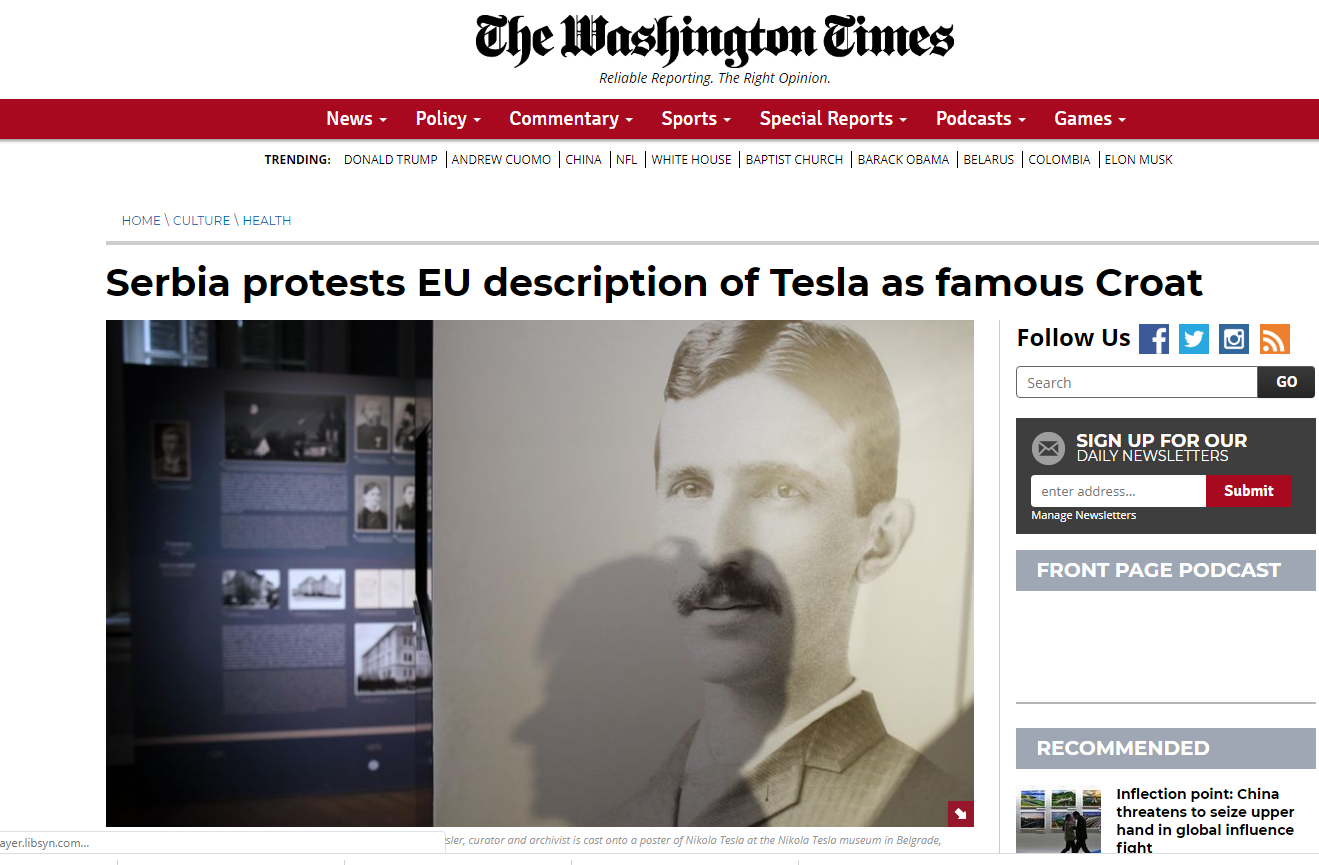Image resolution: width=1319 pixels, height=865 pixels.
Task: Focus the Search input field
Action: 1137,382
